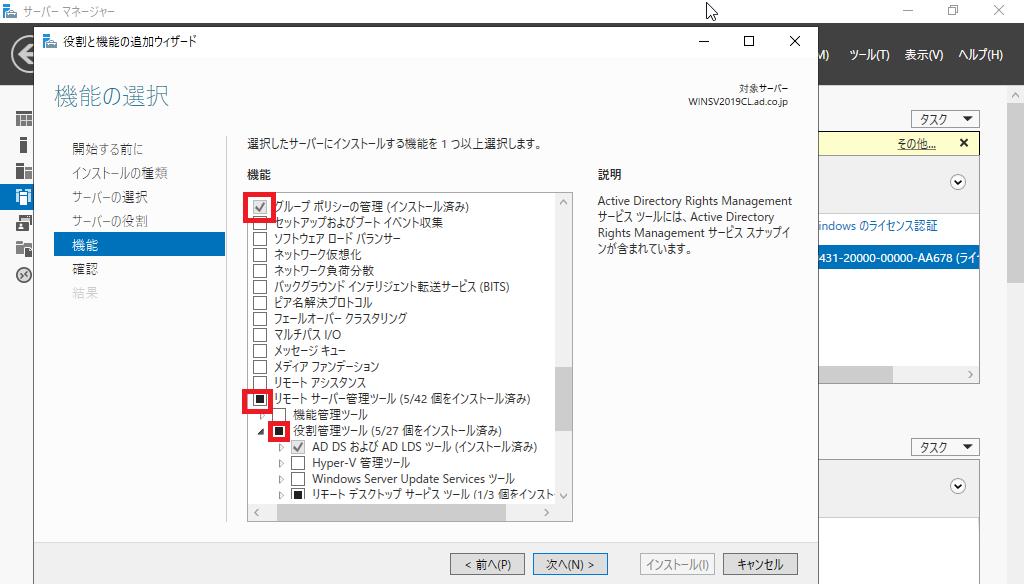1024x584 pixels.
Task: Click feature list vertical scrollbar up arrow
Action: (564, 202)
